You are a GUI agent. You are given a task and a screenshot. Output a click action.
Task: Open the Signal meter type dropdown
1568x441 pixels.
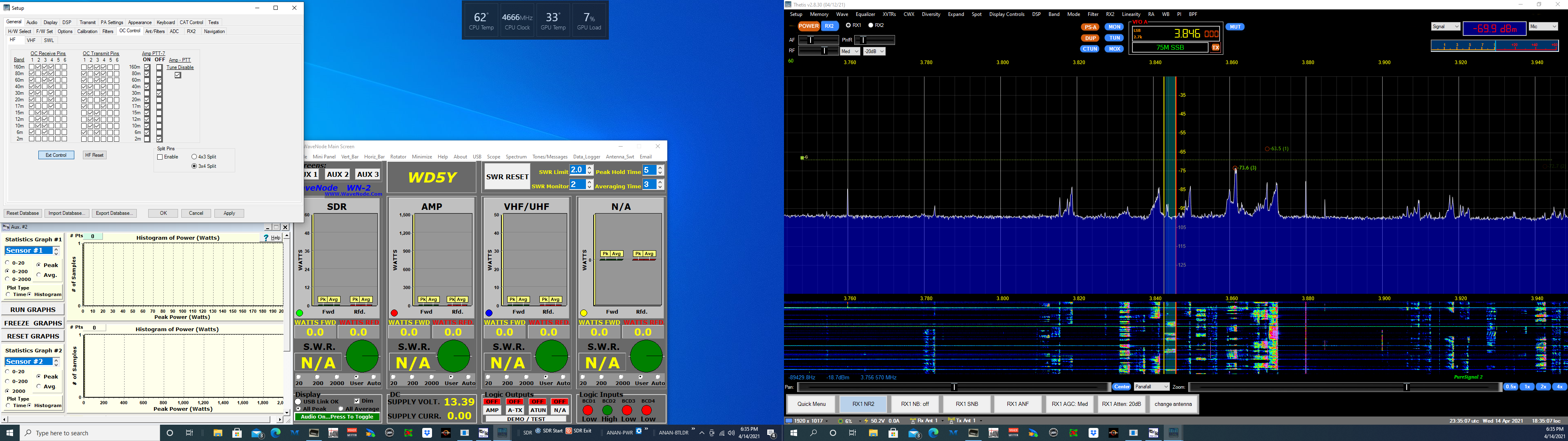tap(1445, 27)
